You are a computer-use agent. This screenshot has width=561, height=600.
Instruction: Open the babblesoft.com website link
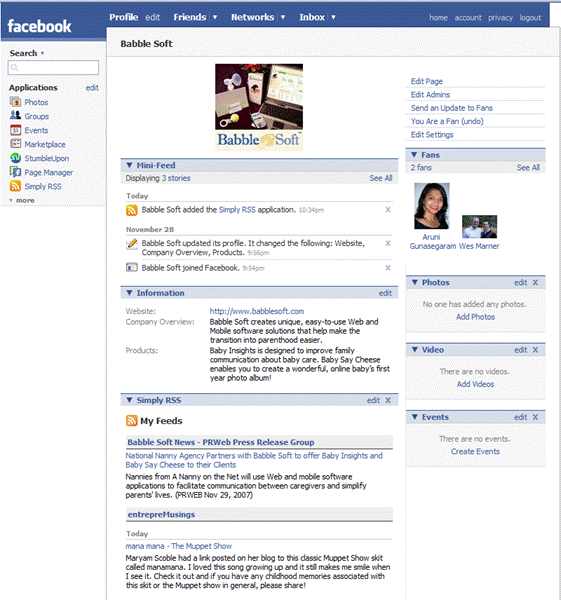[257, 311]
